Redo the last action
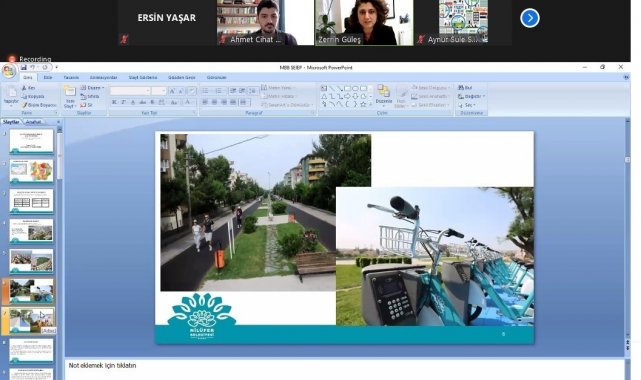The width and height of the screenshot is (641, 380). (45, 67)
